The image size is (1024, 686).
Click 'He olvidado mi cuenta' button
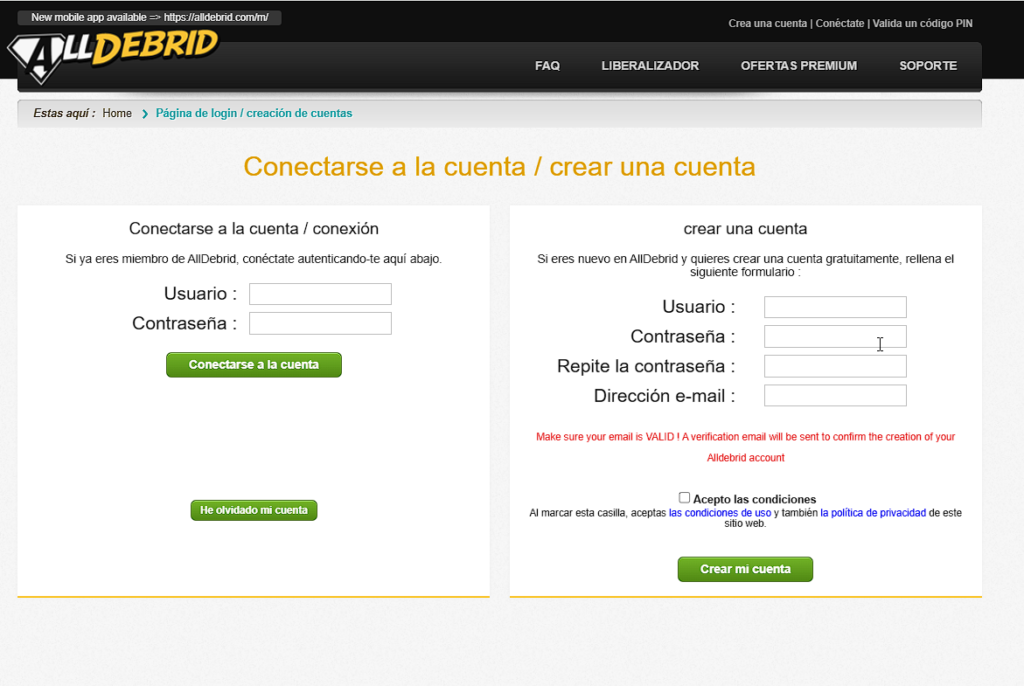pyautogui.click(x=253, y=510)
